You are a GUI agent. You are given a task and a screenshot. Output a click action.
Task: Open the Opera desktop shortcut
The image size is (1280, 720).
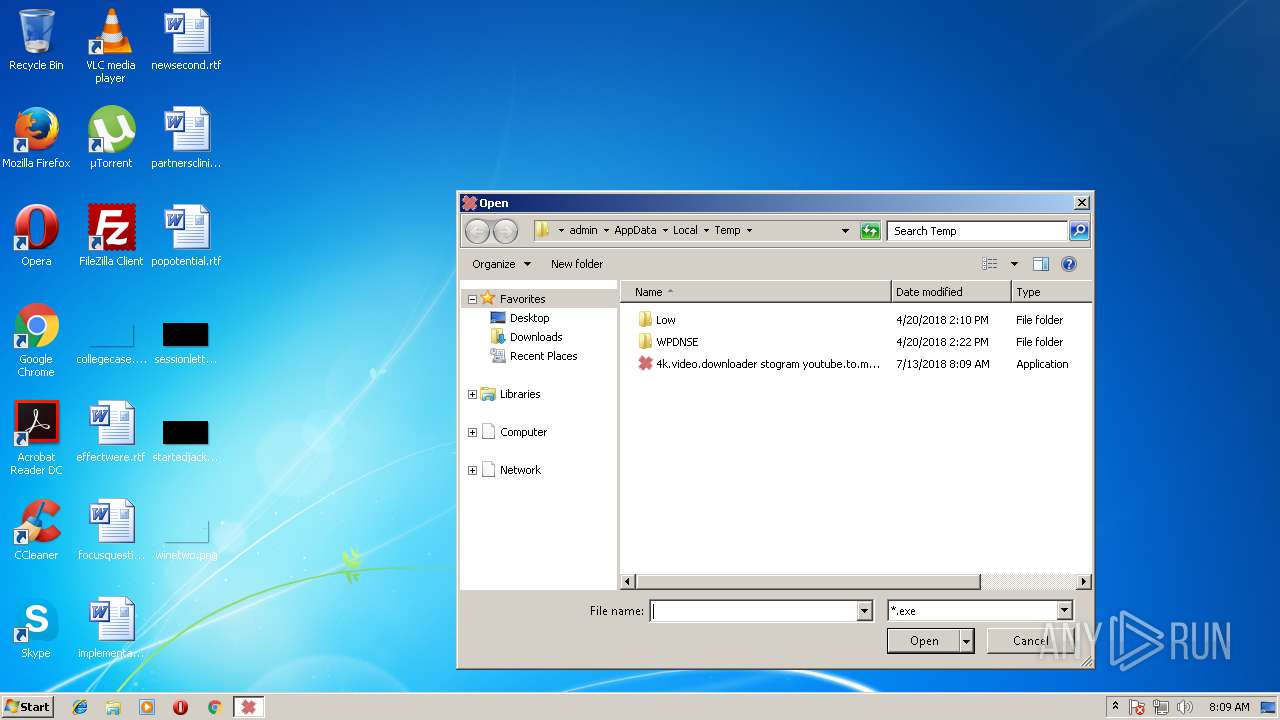(x=36, y=236)
